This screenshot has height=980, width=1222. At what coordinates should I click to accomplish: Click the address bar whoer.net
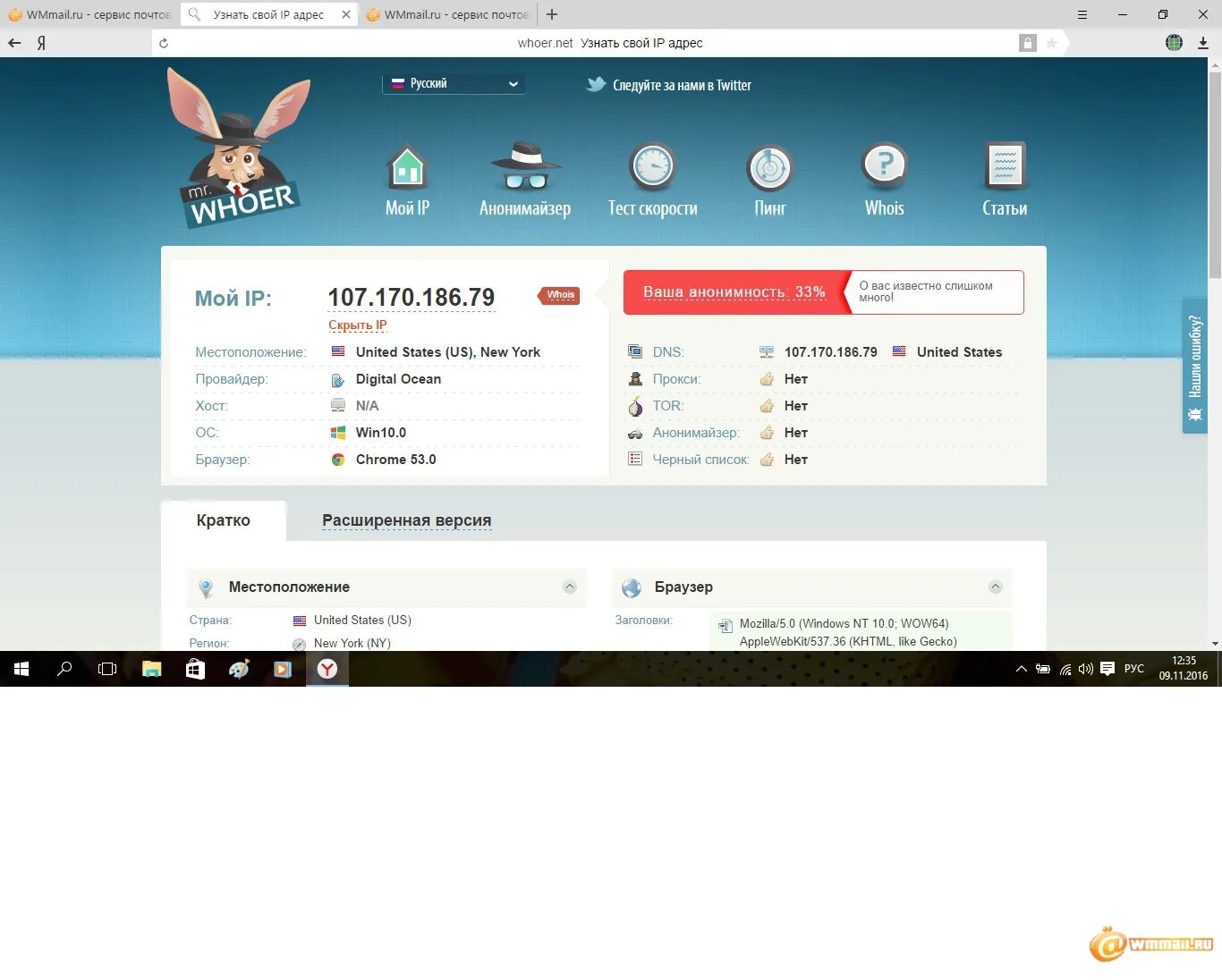pos(610,43)
